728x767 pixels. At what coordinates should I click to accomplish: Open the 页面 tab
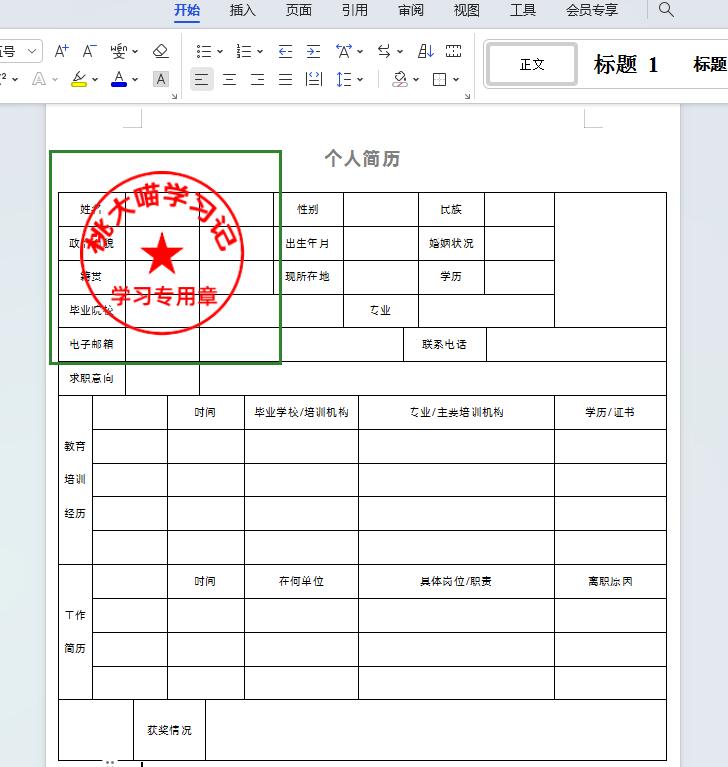pyautogui.click(x=298, y=10)
